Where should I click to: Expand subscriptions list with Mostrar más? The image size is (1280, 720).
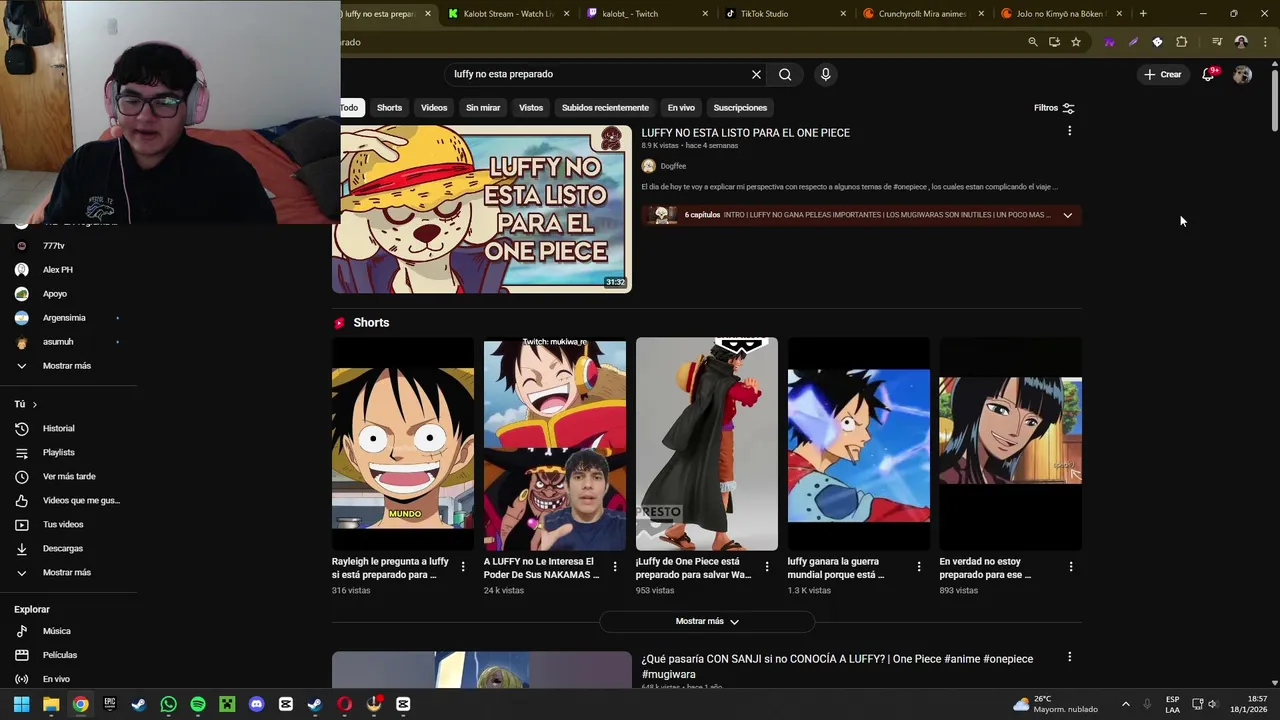[x=68, y=366]
